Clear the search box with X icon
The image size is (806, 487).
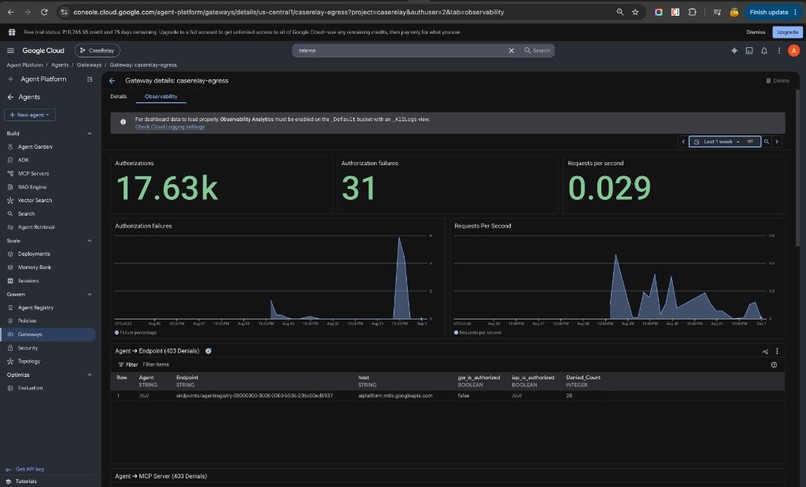coord(511,50)
